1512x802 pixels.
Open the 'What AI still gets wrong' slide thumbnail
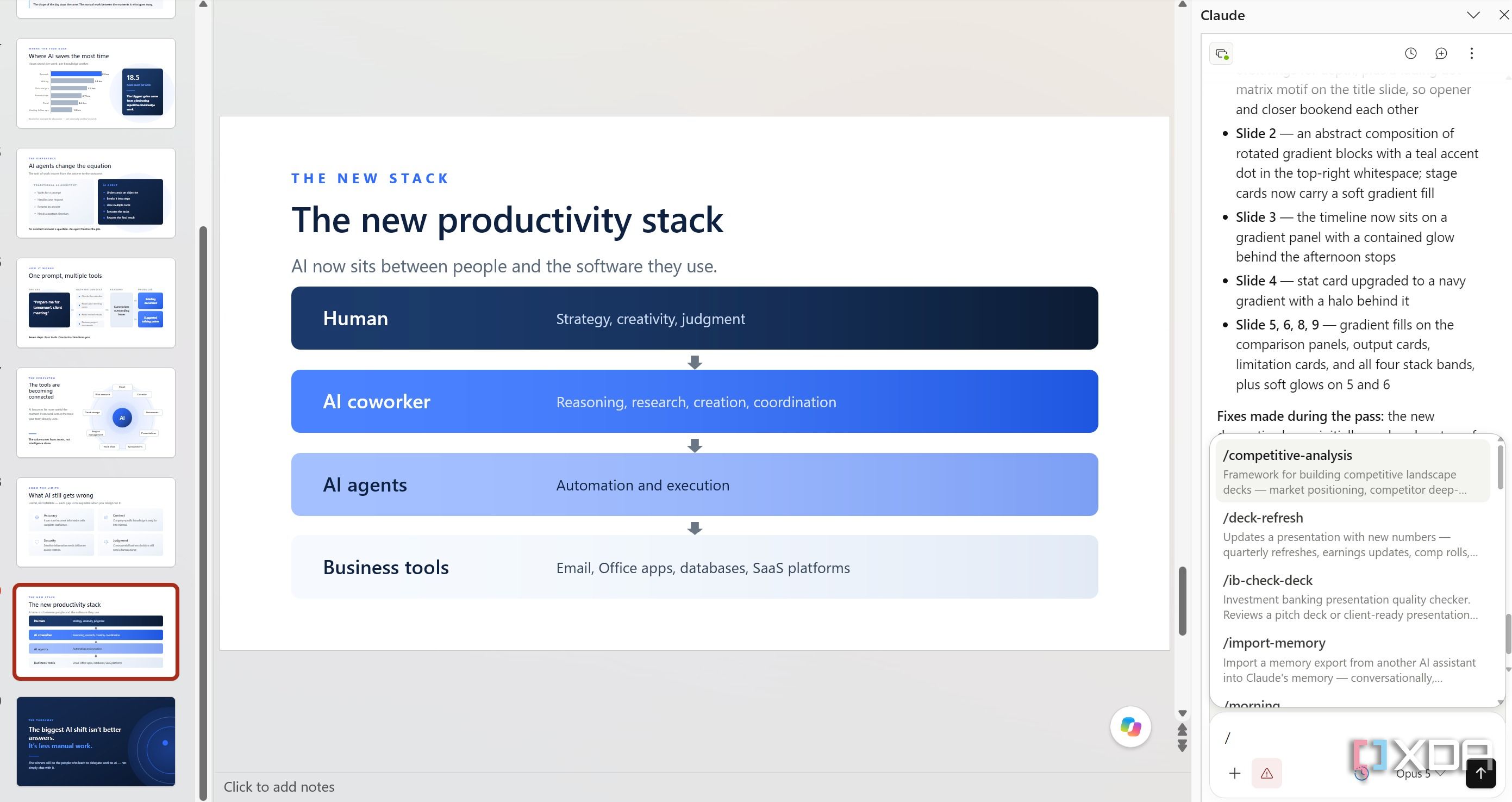[x=96, y=523]
